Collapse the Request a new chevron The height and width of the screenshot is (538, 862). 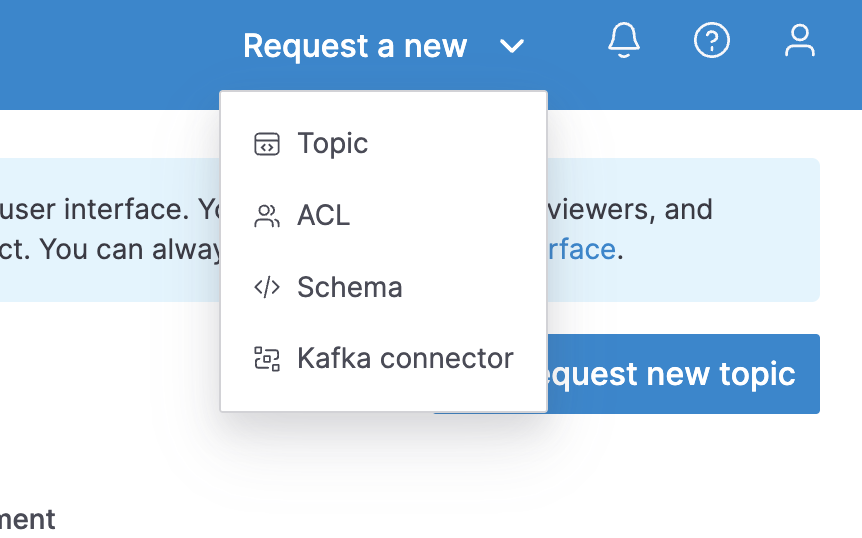[512, 46]
